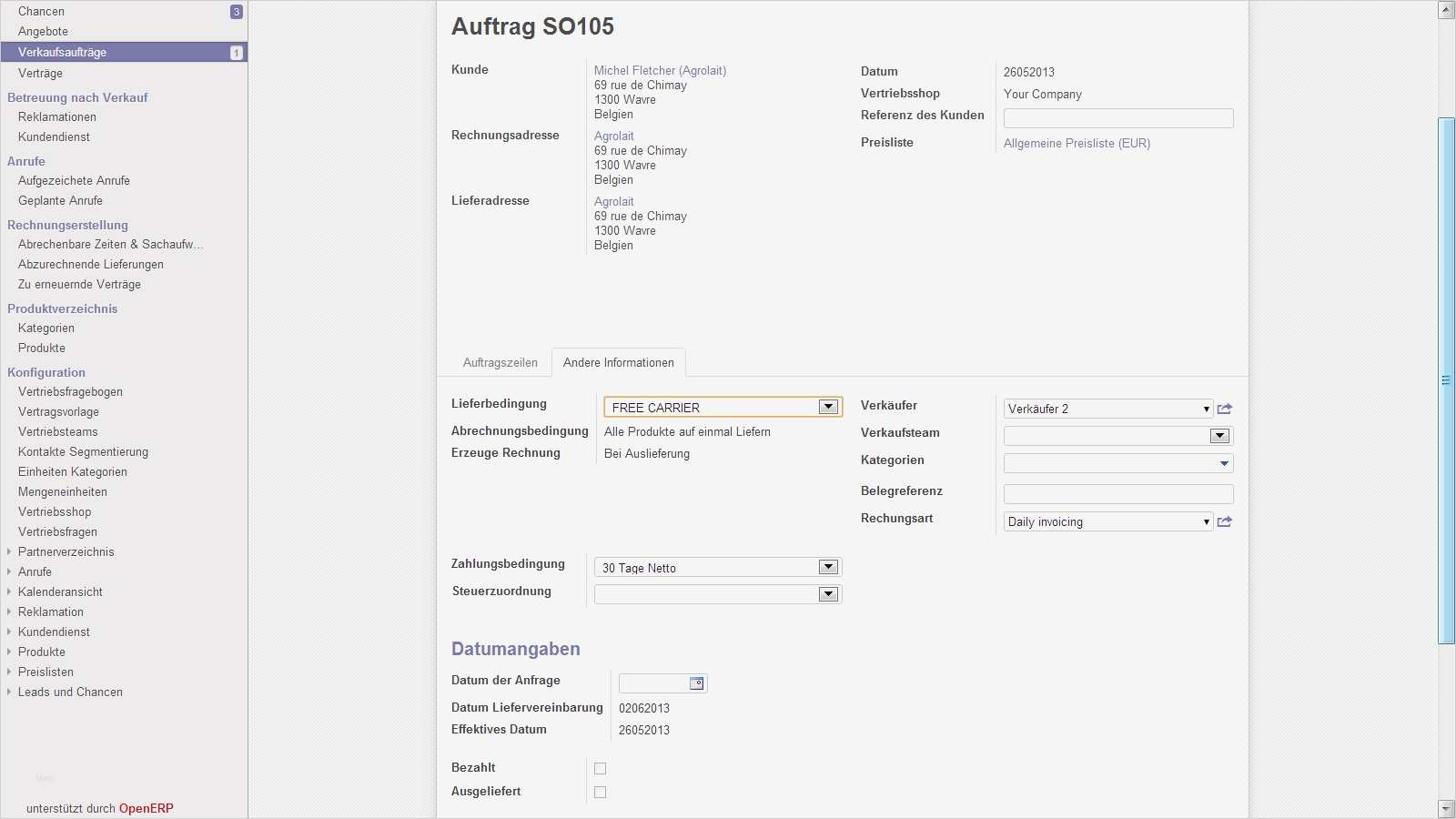Open the Allgemeine Preisliste (EUR) link
This screenshot has width=1456, height=819.
[1077, 143]
